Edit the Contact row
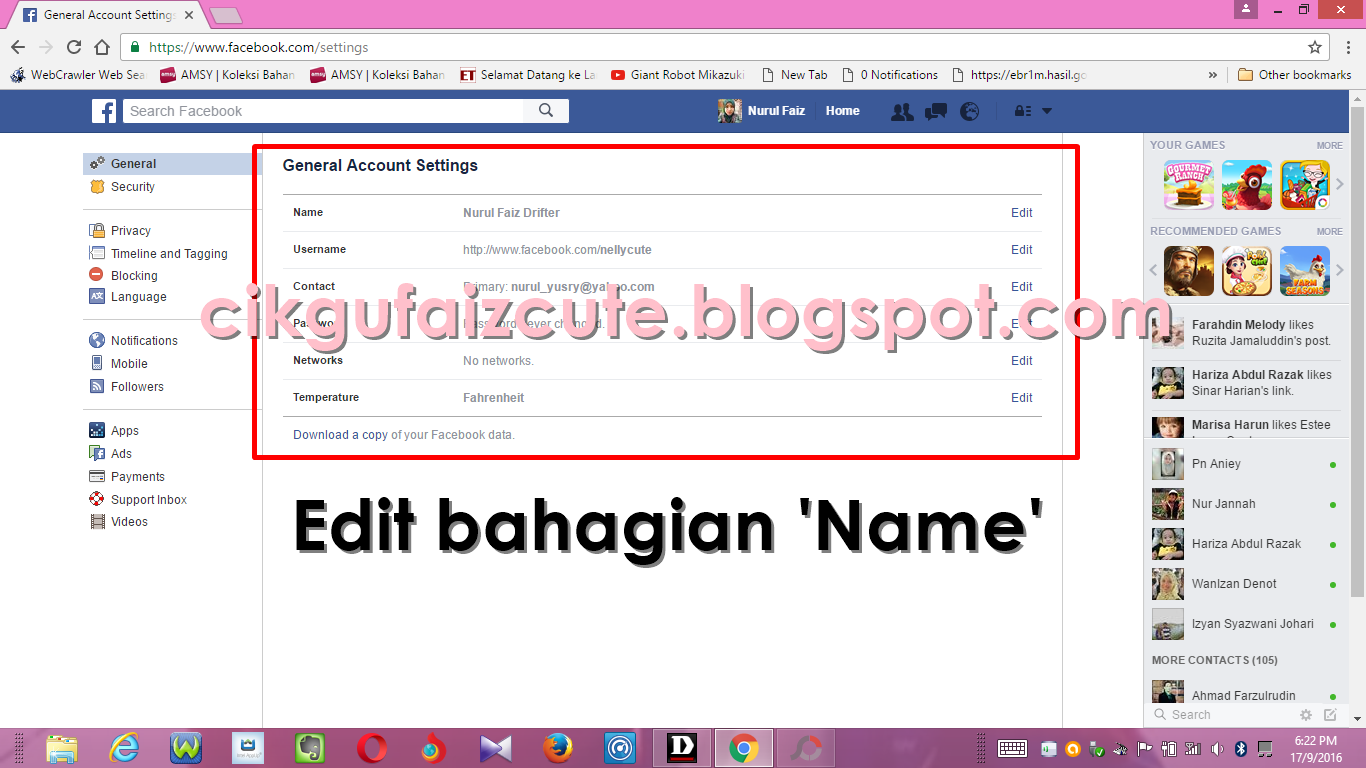The width and height of the screenshot is (1366, 768). pos(1021,287)
